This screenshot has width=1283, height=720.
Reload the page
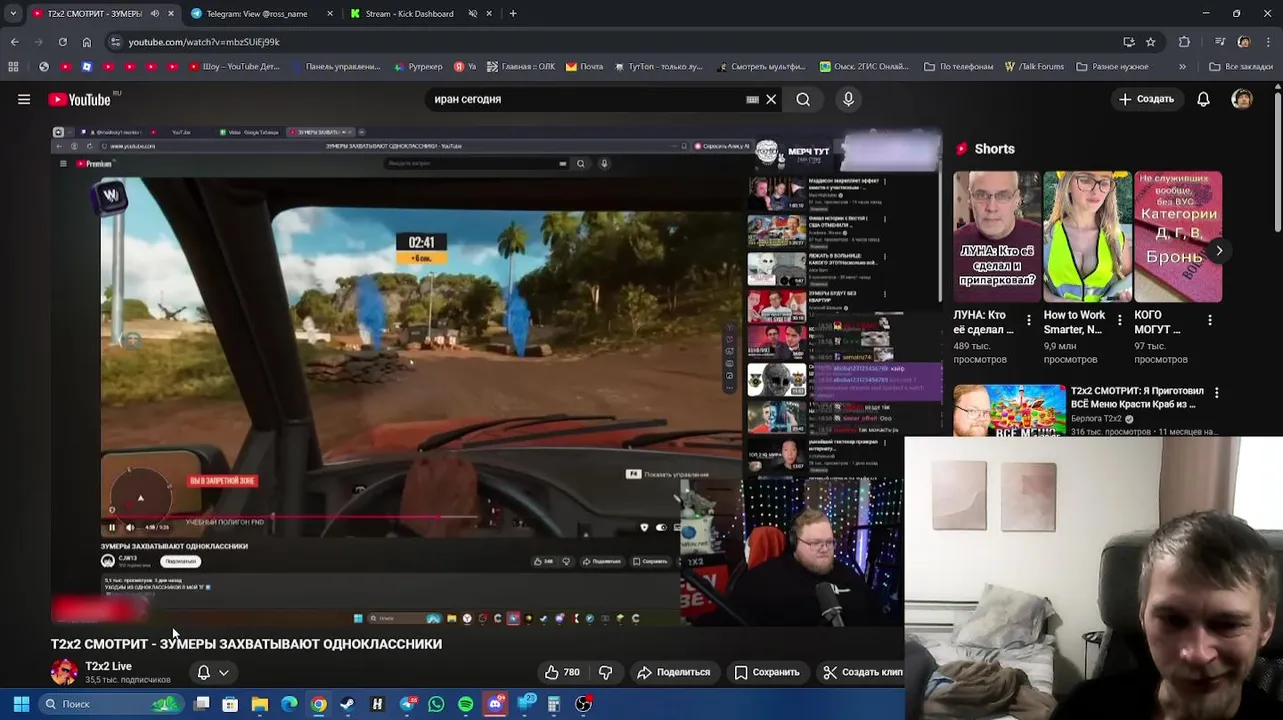coord(62,42)
